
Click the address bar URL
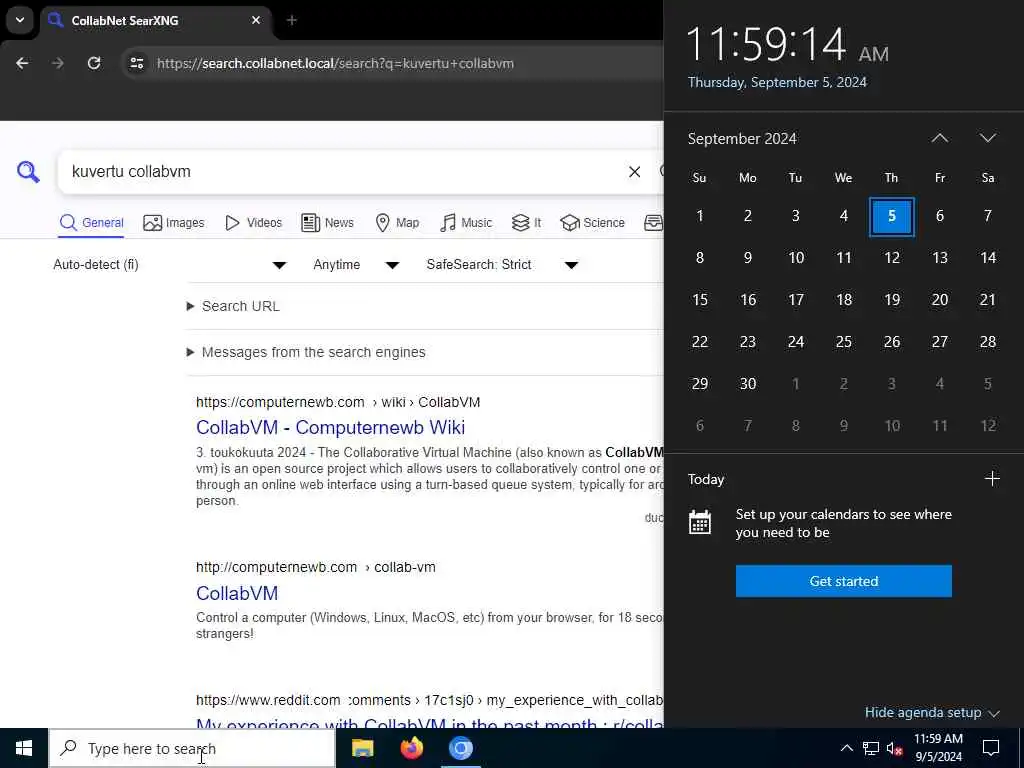coord(335,63)
